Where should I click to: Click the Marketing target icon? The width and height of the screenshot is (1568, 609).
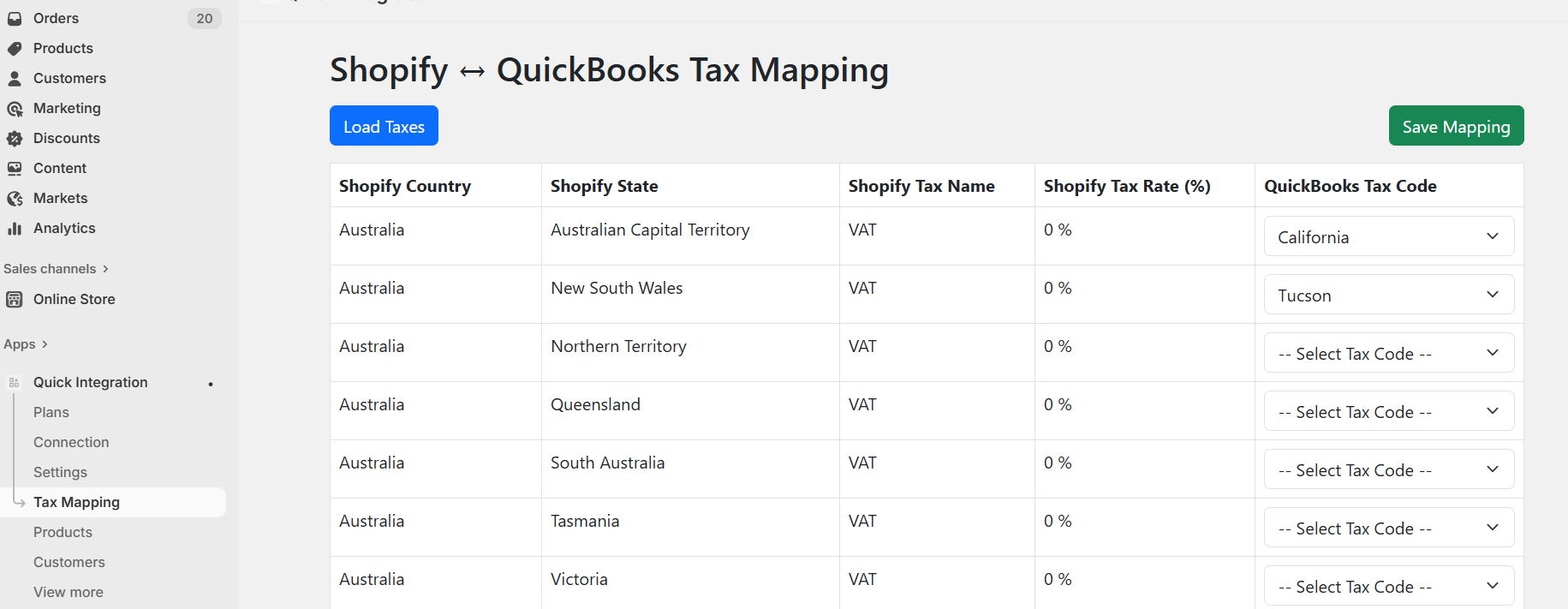pos(15,109)
